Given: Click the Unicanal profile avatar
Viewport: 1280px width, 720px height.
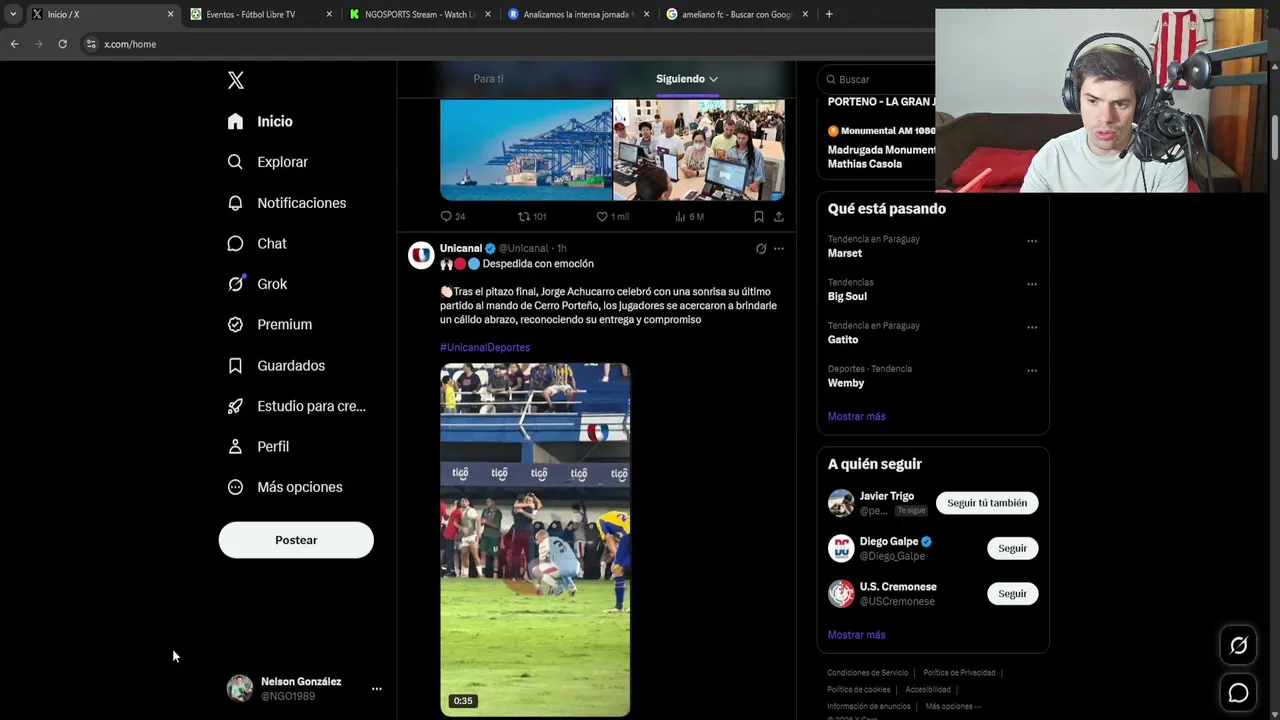Looking at the screenshot, I should (421, 255).
